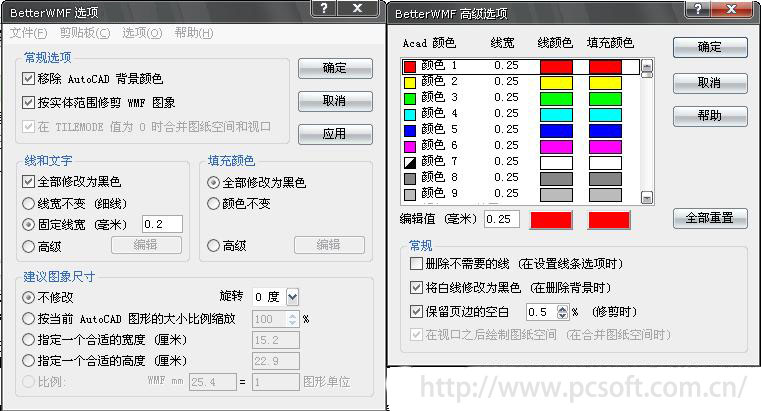Select the red 颜色 1 Acad color icon
Image resolution: width=761 pixels, height=411 pixels.
409,66
